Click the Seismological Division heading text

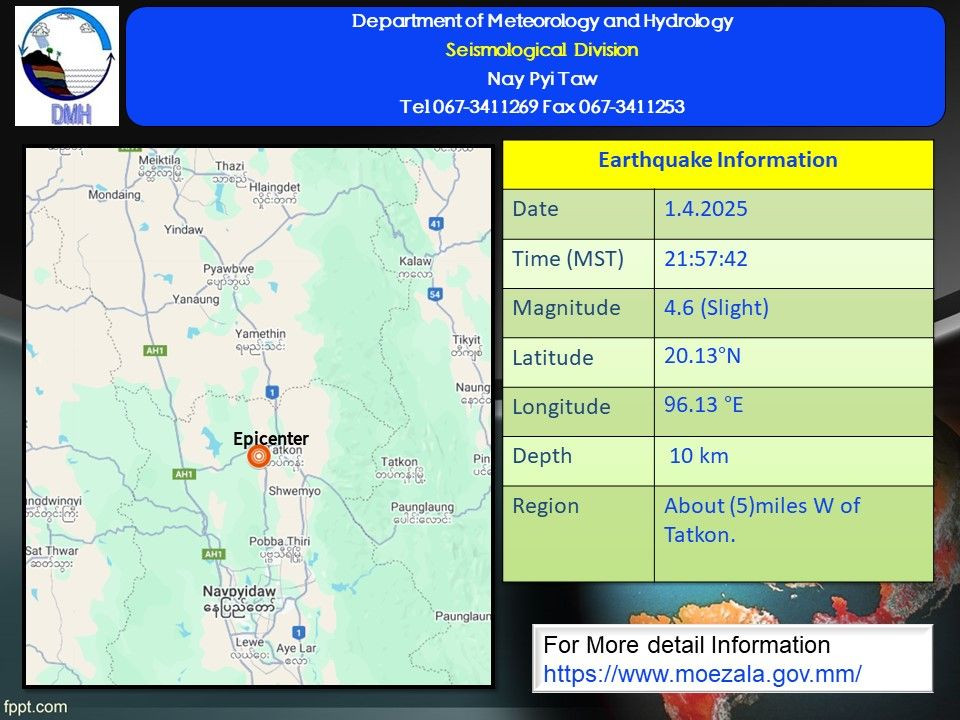[x=542, y=50]
